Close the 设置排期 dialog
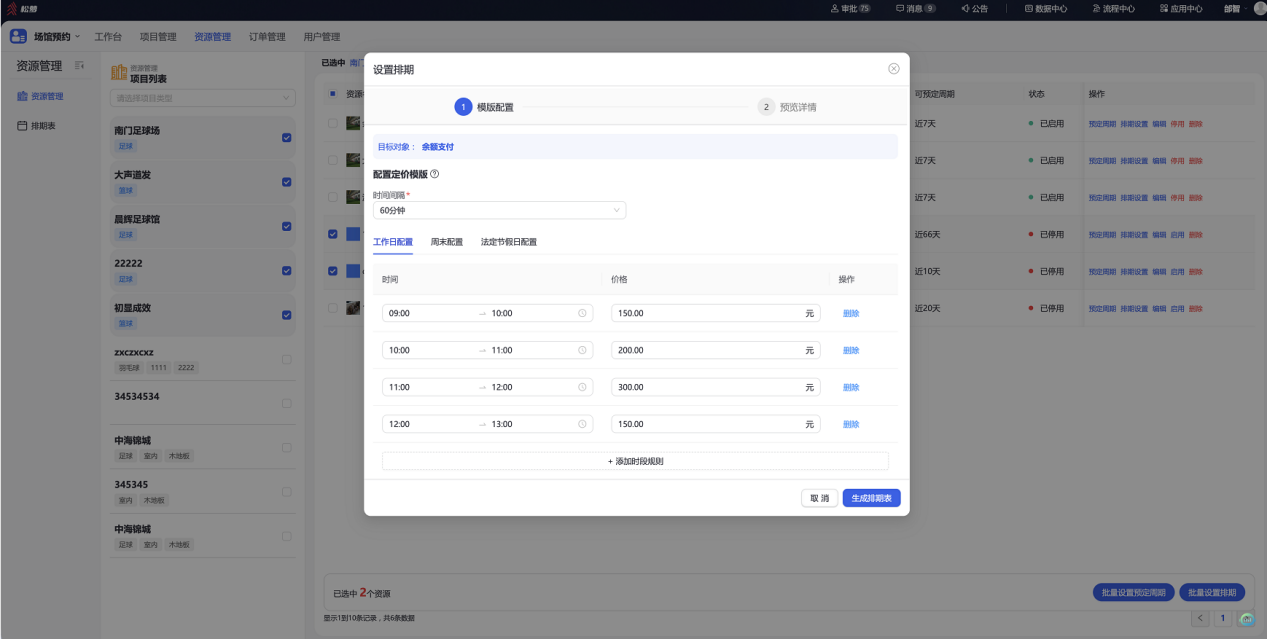The height and width of the screenshot is (639, 1267). click(x=893, y=69)
